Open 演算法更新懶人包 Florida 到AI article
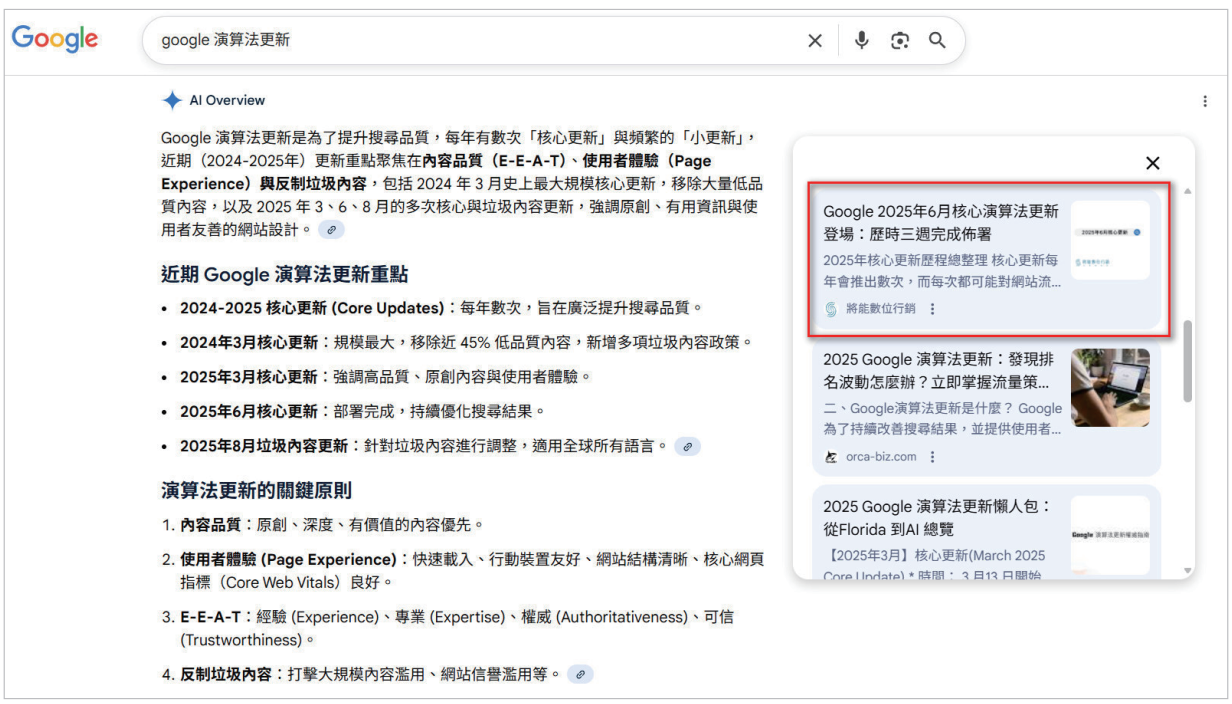The width and height of the screenshot is (1232, 704). 940,517
